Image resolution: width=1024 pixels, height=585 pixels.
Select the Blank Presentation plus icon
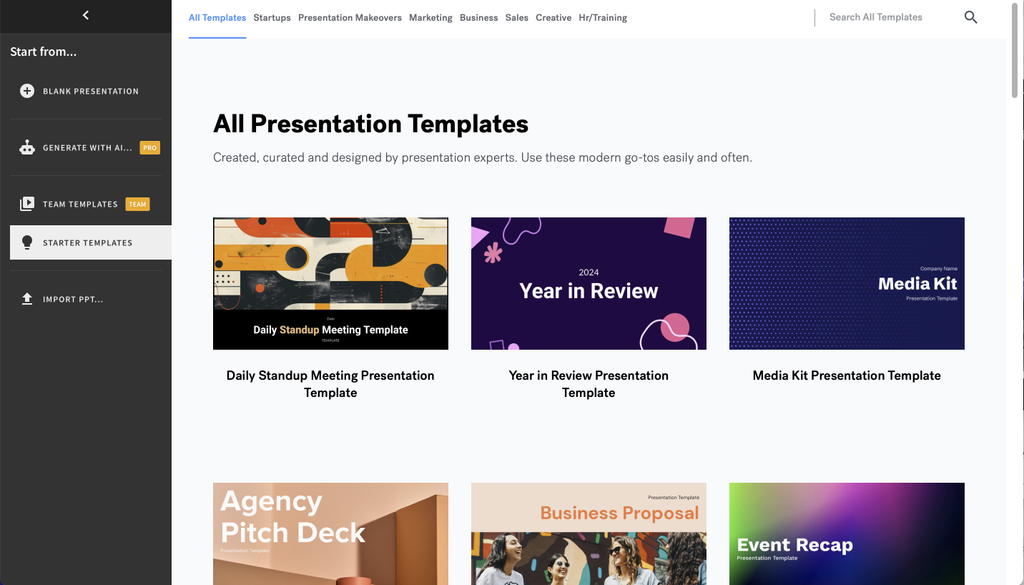point(25,90)
